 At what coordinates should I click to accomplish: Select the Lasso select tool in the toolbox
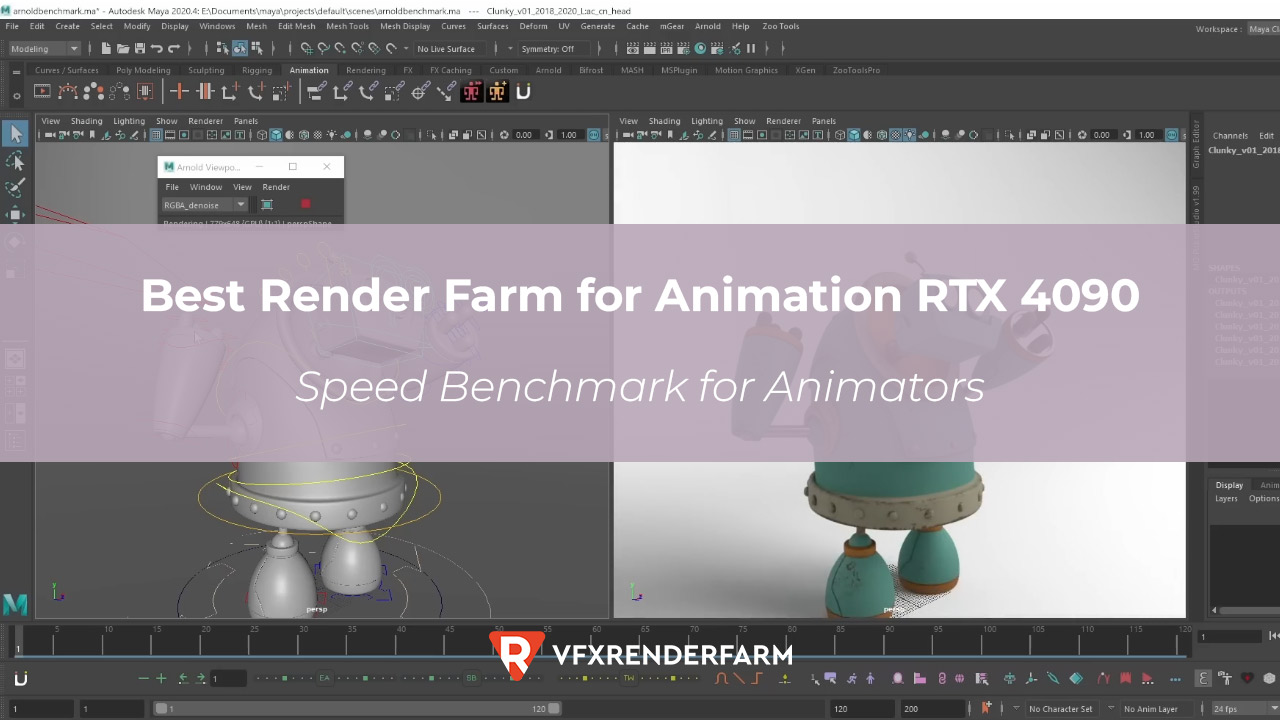(x=15, y=161)
